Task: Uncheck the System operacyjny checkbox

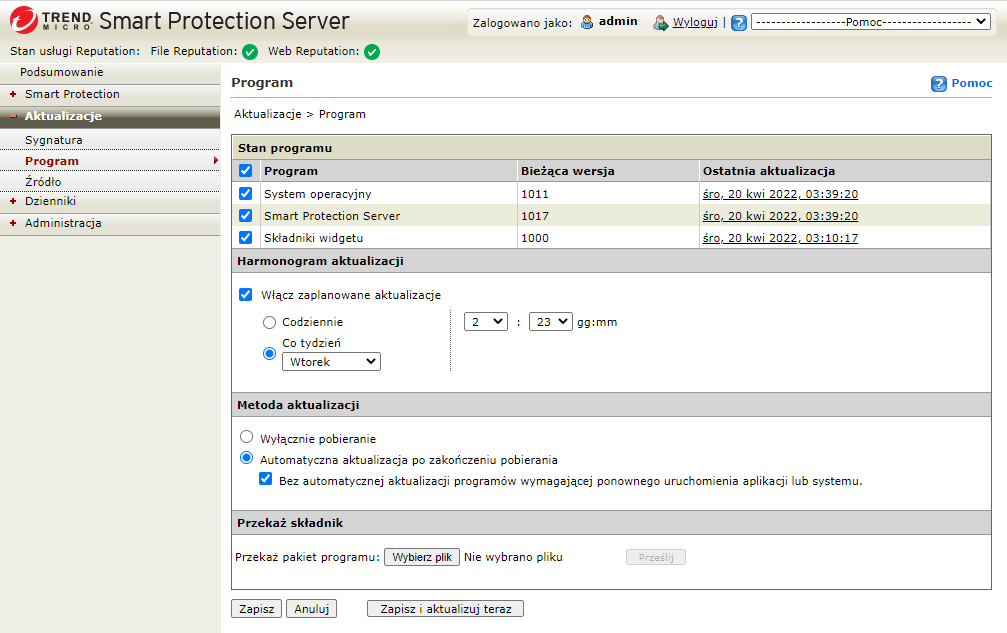Action: (246, 193)
